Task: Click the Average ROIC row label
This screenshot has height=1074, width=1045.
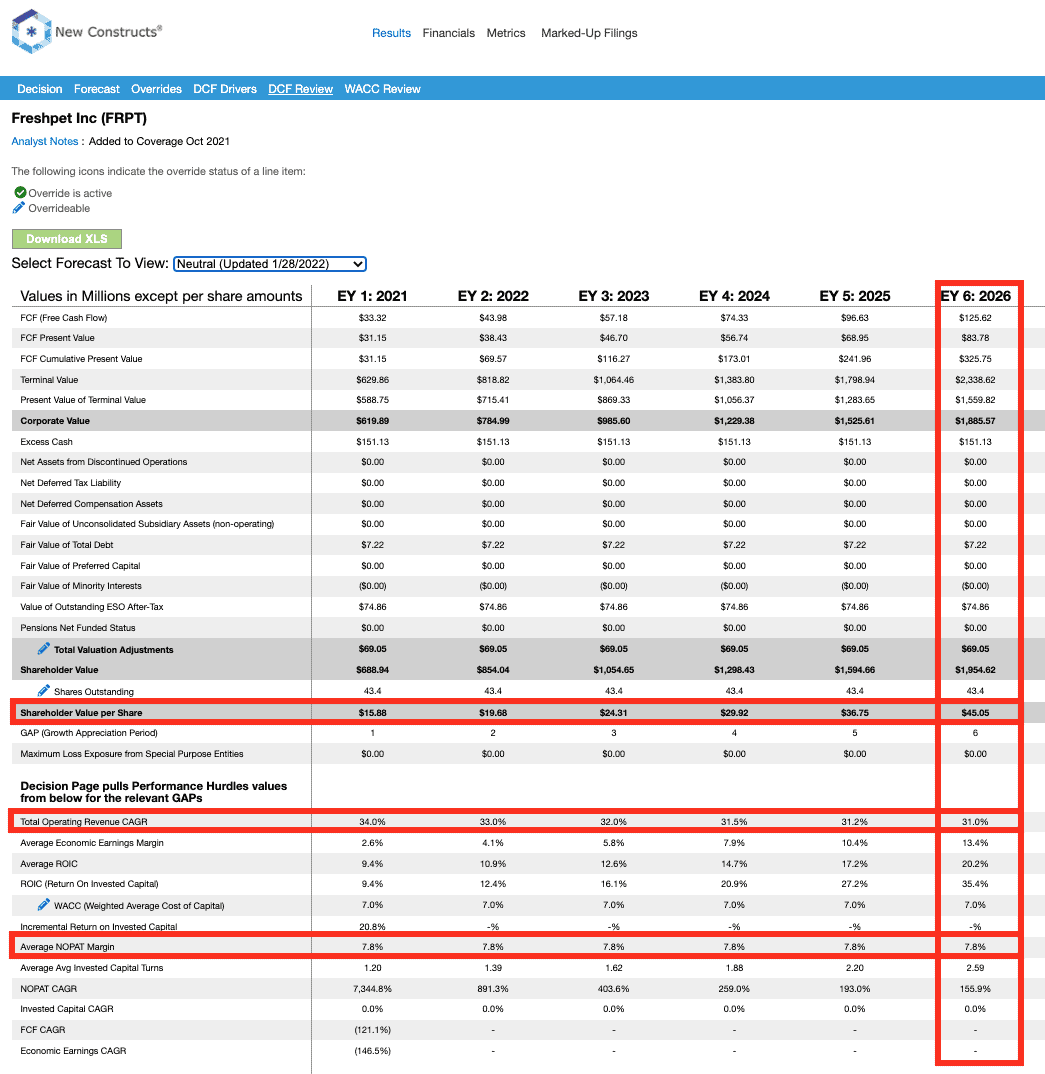Action: coord(49,864)
